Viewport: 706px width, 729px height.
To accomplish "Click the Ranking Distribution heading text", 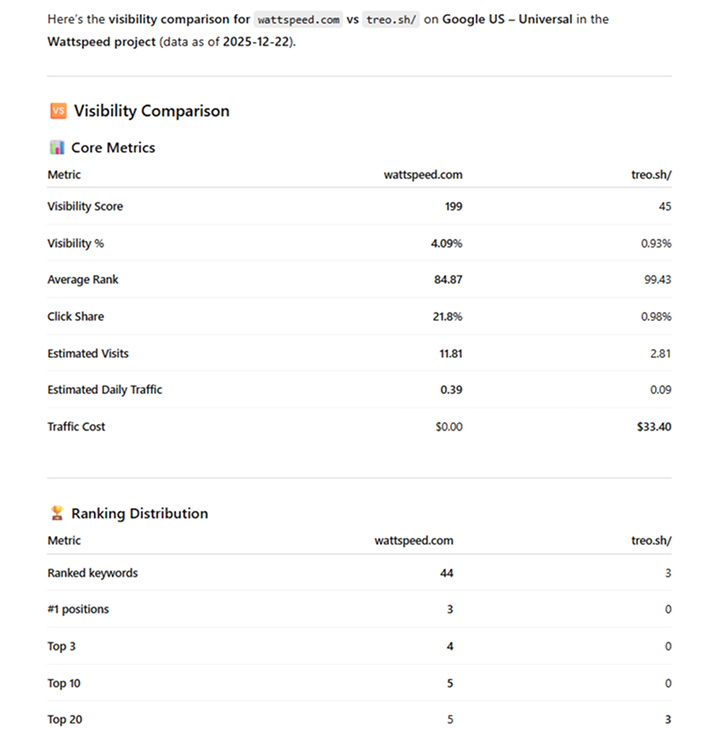I will pyautogui.click(x=139, y=514).
